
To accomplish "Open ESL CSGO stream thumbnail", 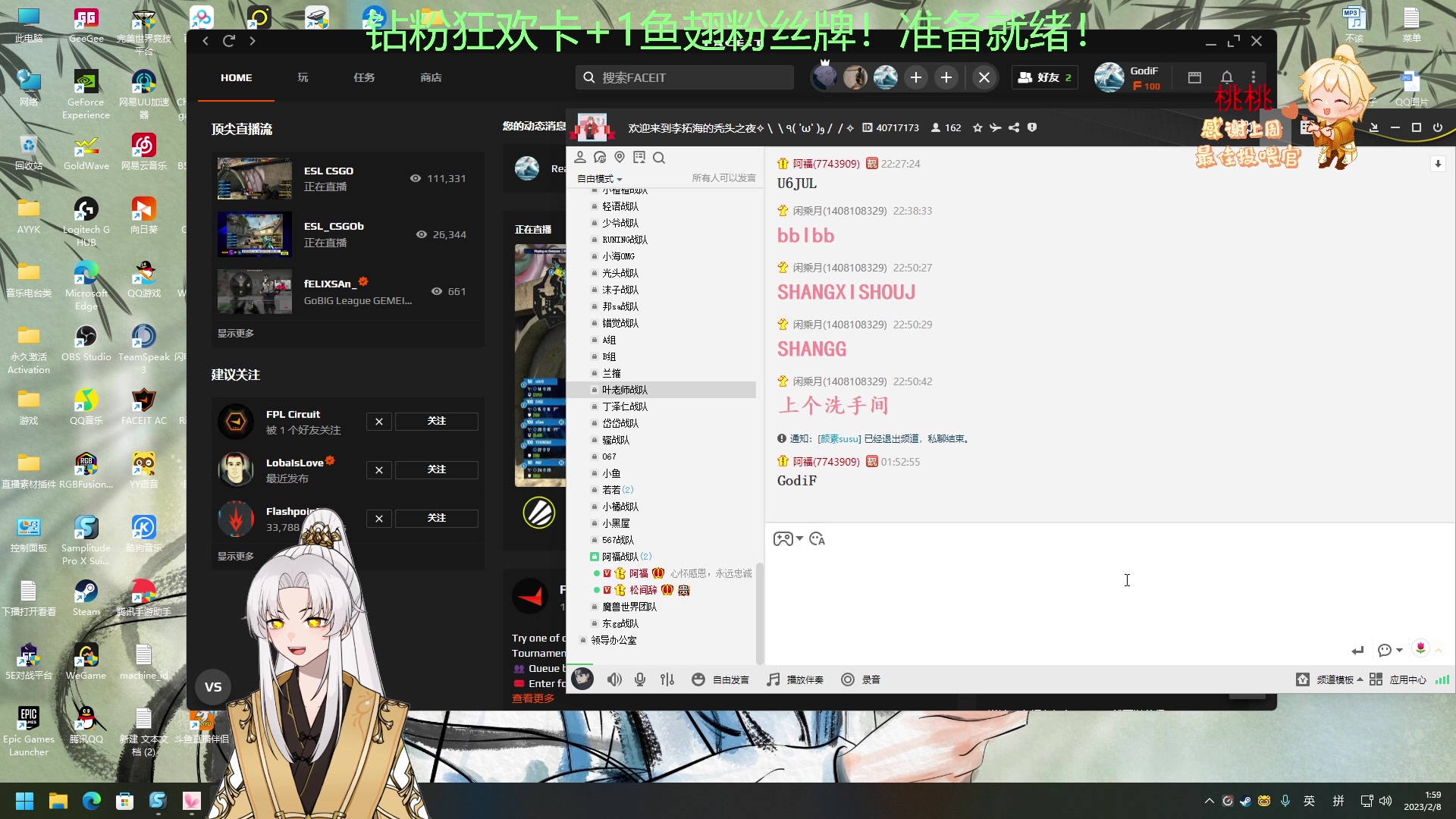I will [255, 179].
